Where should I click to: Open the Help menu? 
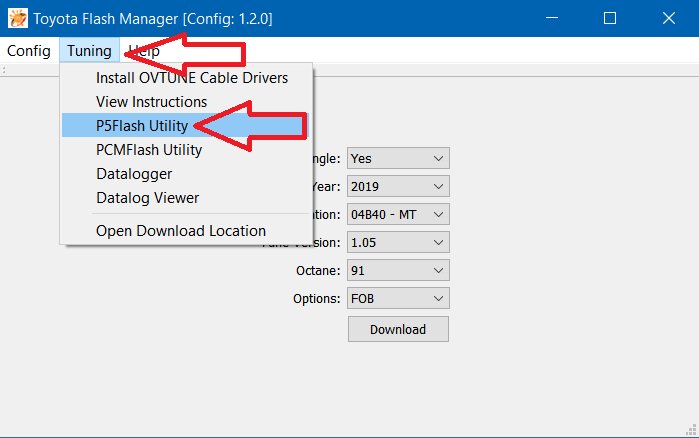click(x=144, y=51)
